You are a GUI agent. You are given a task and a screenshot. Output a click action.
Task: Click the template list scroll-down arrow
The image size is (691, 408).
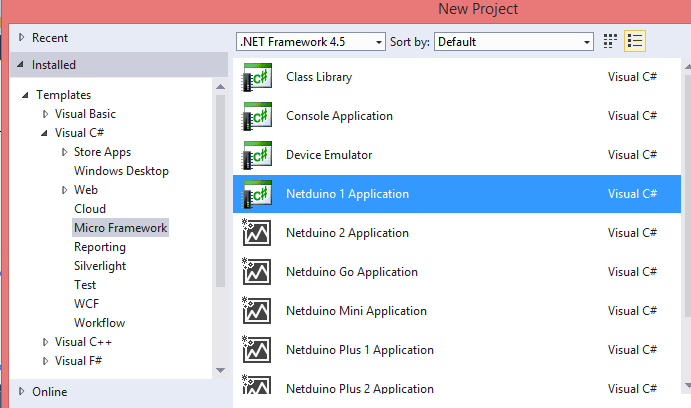pos(688,386)
